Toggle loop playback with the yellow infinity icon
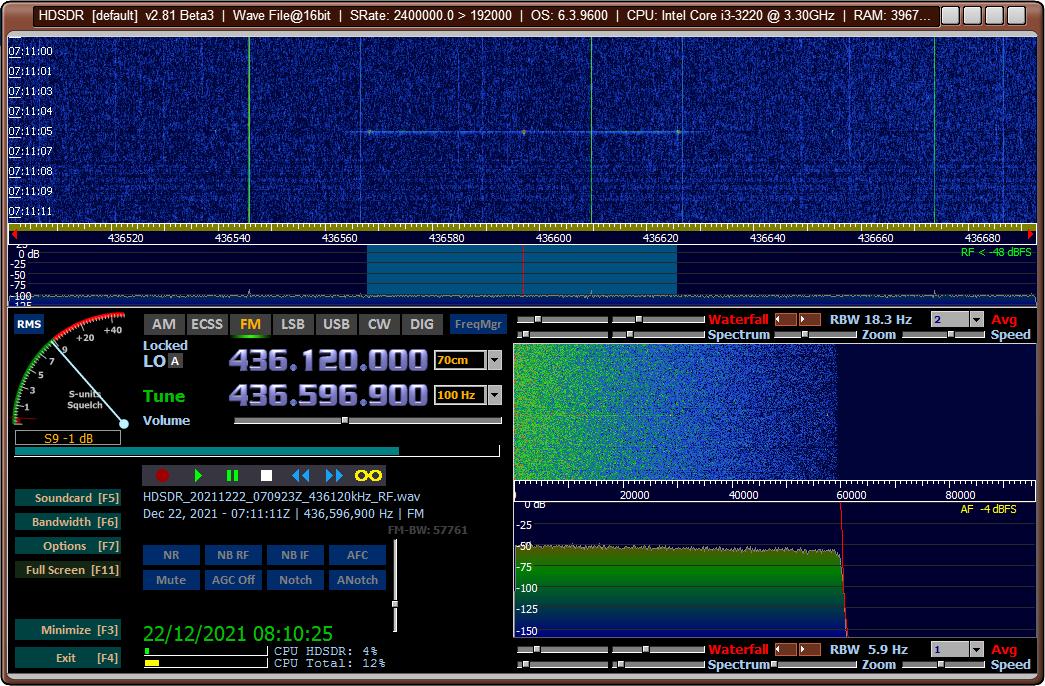The image size is (1045, 686). (369, 475)
